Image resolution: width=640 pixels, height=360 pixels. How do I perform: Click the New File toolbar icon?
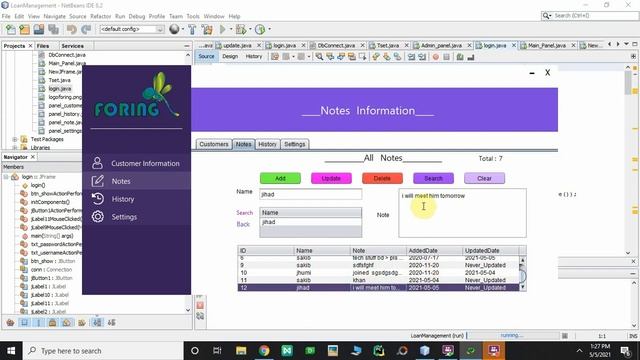11,29
